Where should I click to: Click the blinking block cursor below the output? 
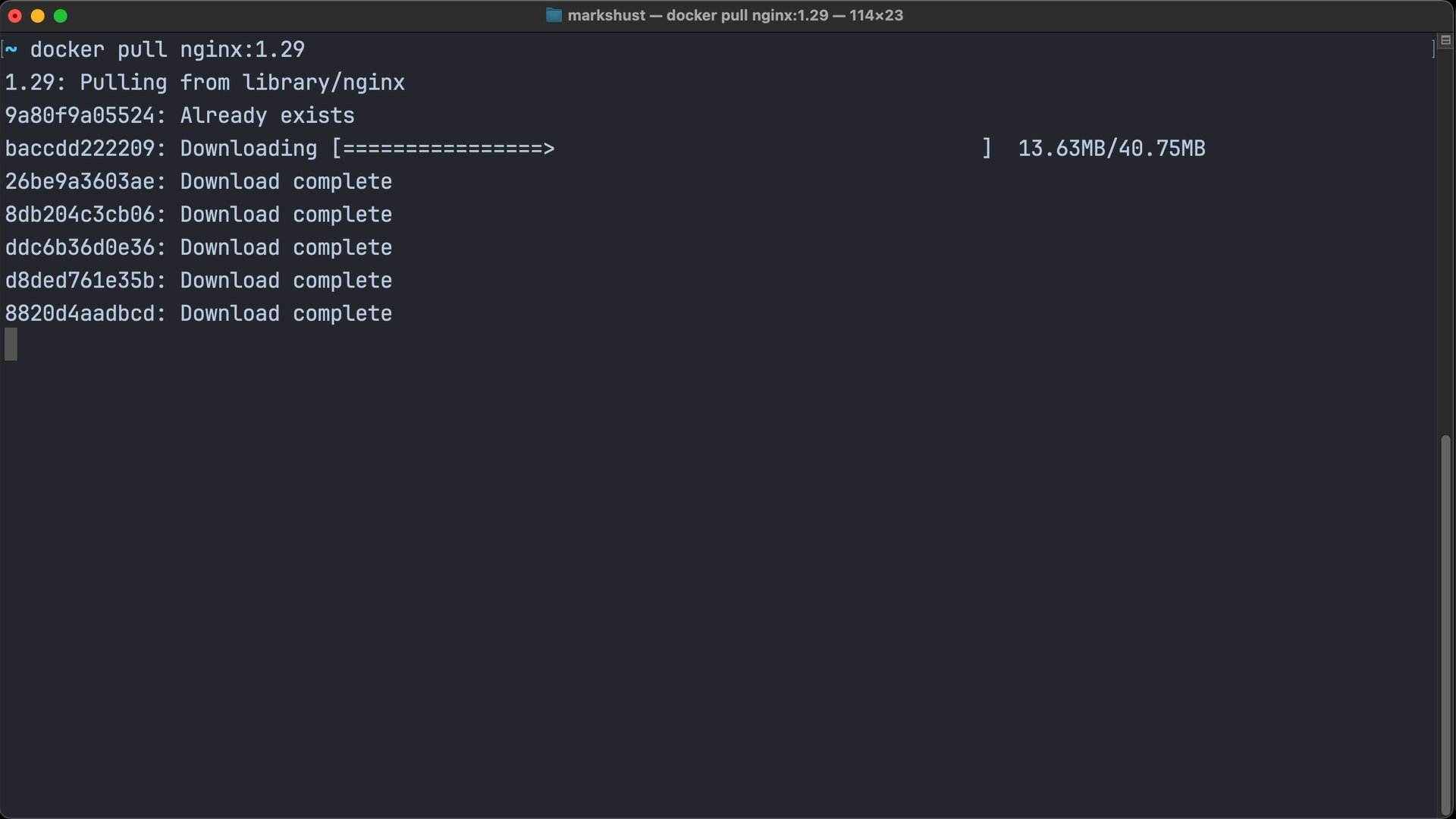coord(11,344)
